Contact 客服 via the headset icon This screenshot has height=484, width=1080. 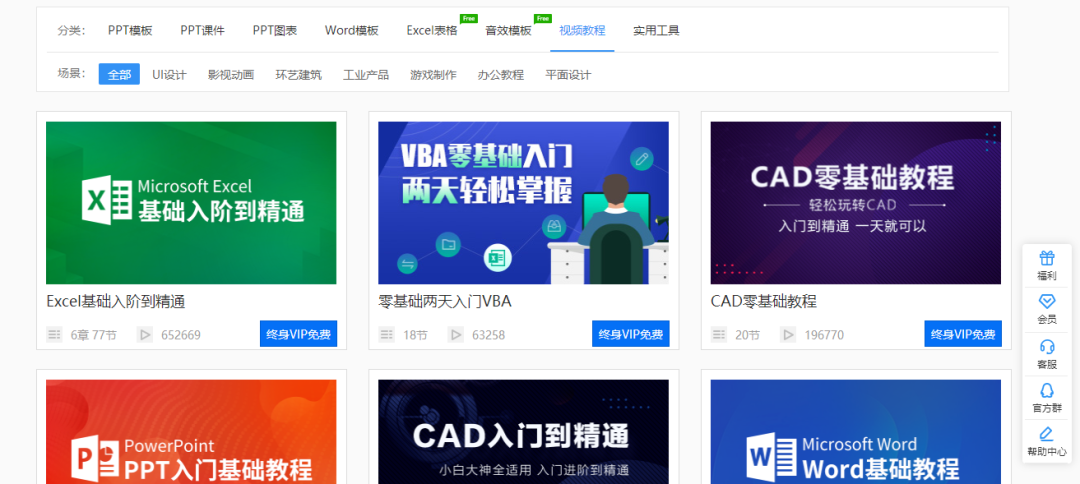point(1047,346)
